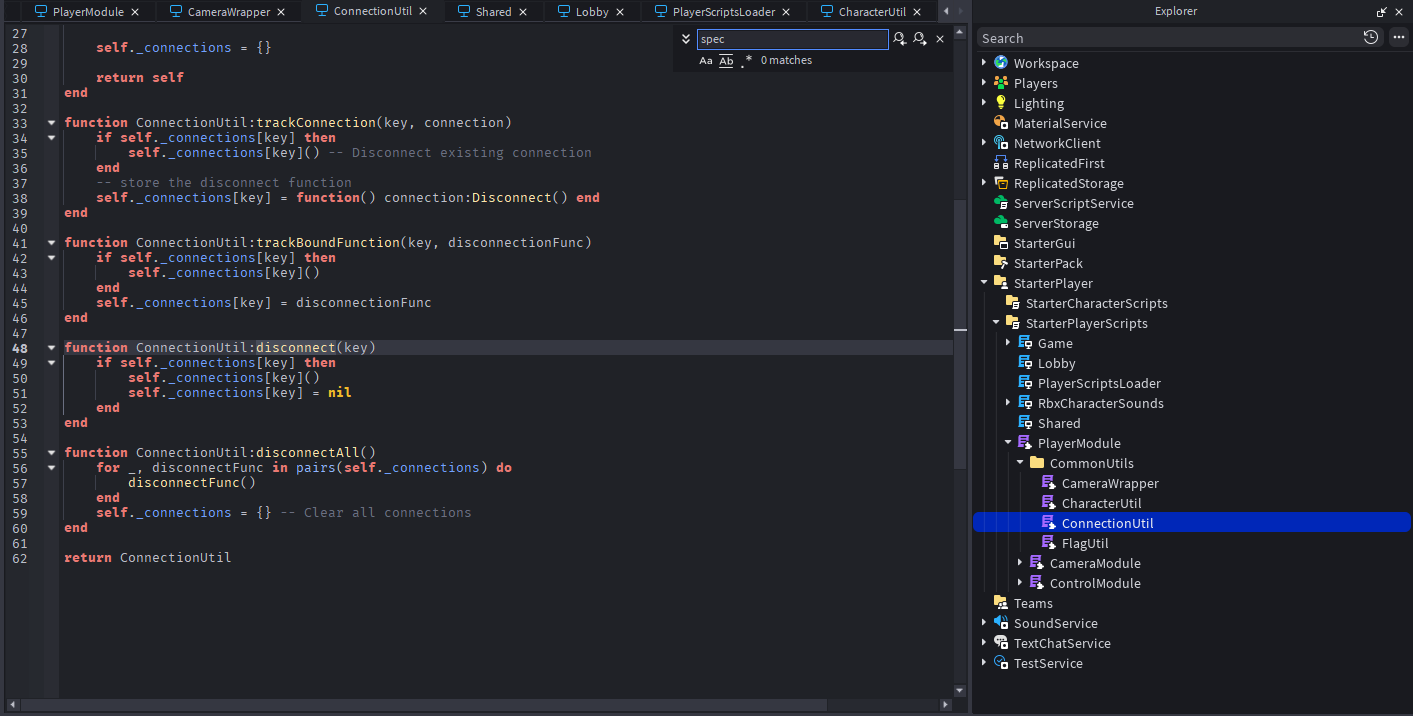
Task: Close the CameraWrapper tab
Action: tap(281, 12)
